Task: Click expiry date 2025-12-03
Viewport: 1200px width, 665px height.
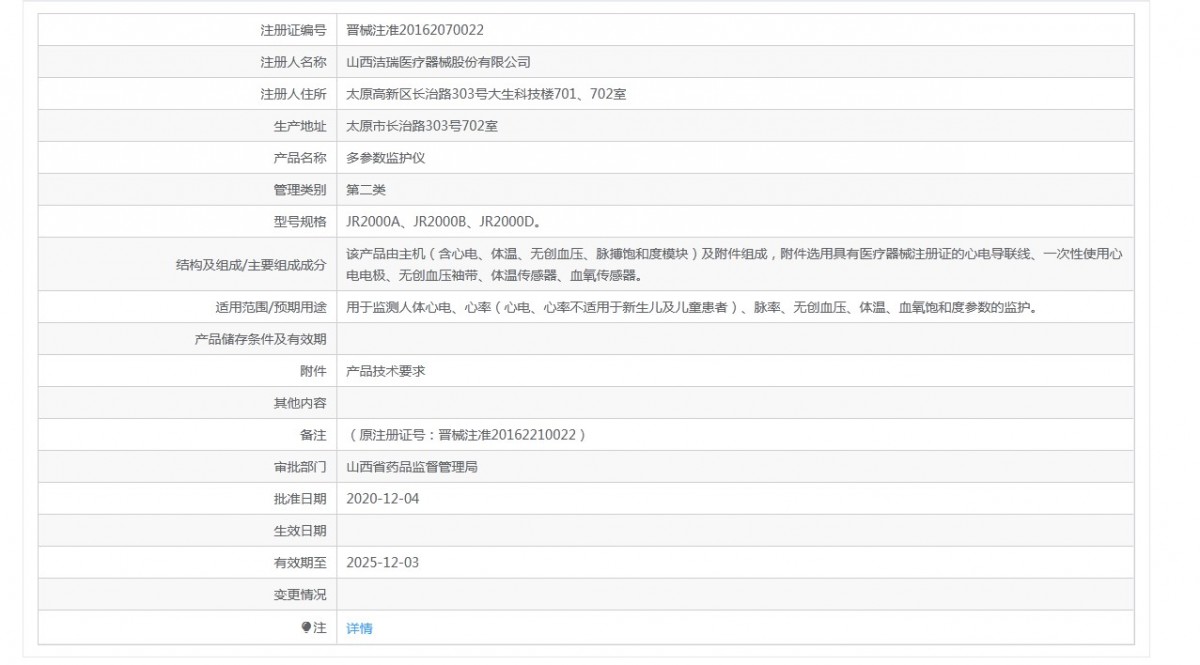Action: click(x=382, y=562)
